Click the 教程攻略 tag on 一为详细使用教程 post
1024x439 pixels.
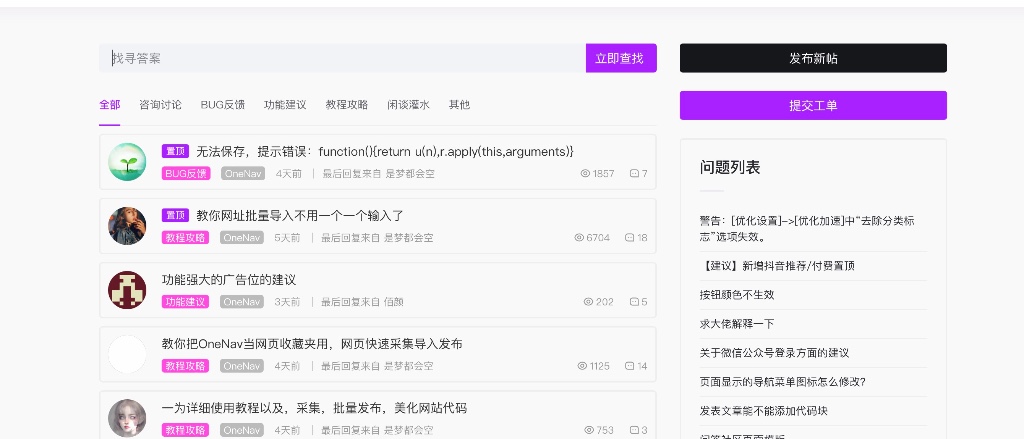(185, 430)
